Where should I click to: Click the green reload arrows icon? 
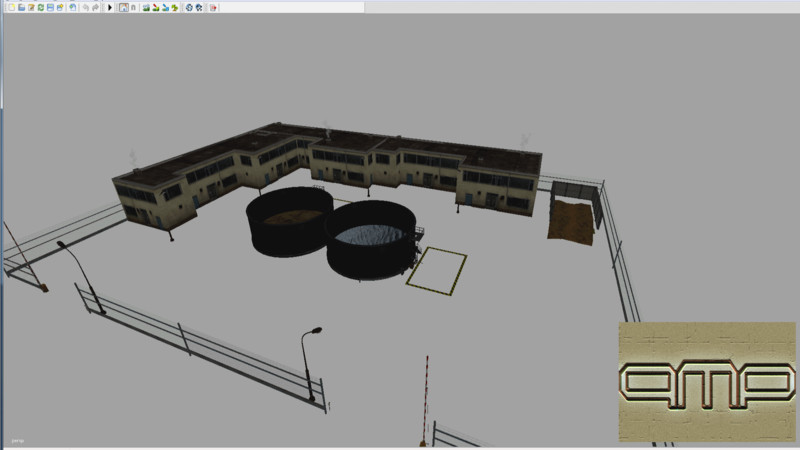40,7
